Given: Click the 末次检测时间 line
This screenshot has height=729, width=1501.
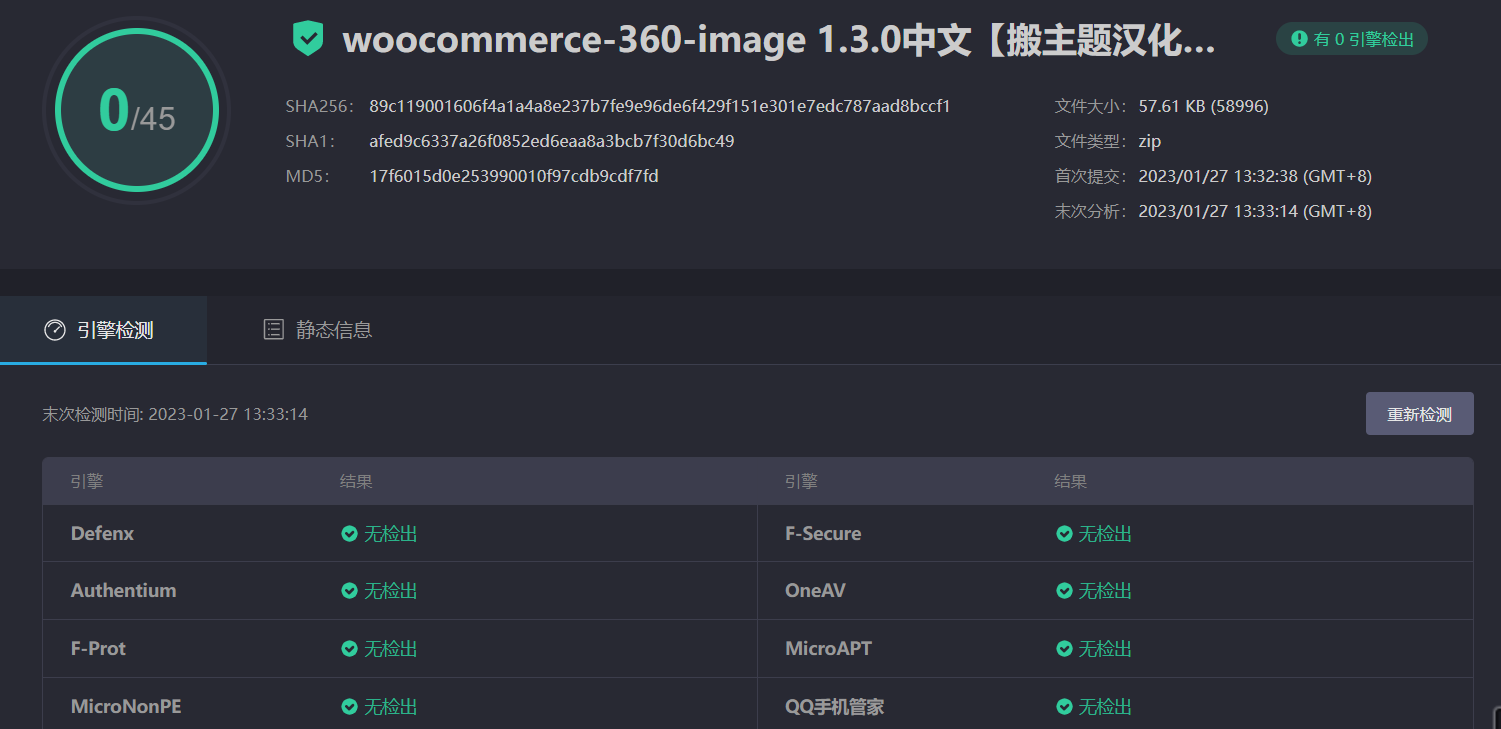Looking at the screenshot, I should [x=175, y=414].
